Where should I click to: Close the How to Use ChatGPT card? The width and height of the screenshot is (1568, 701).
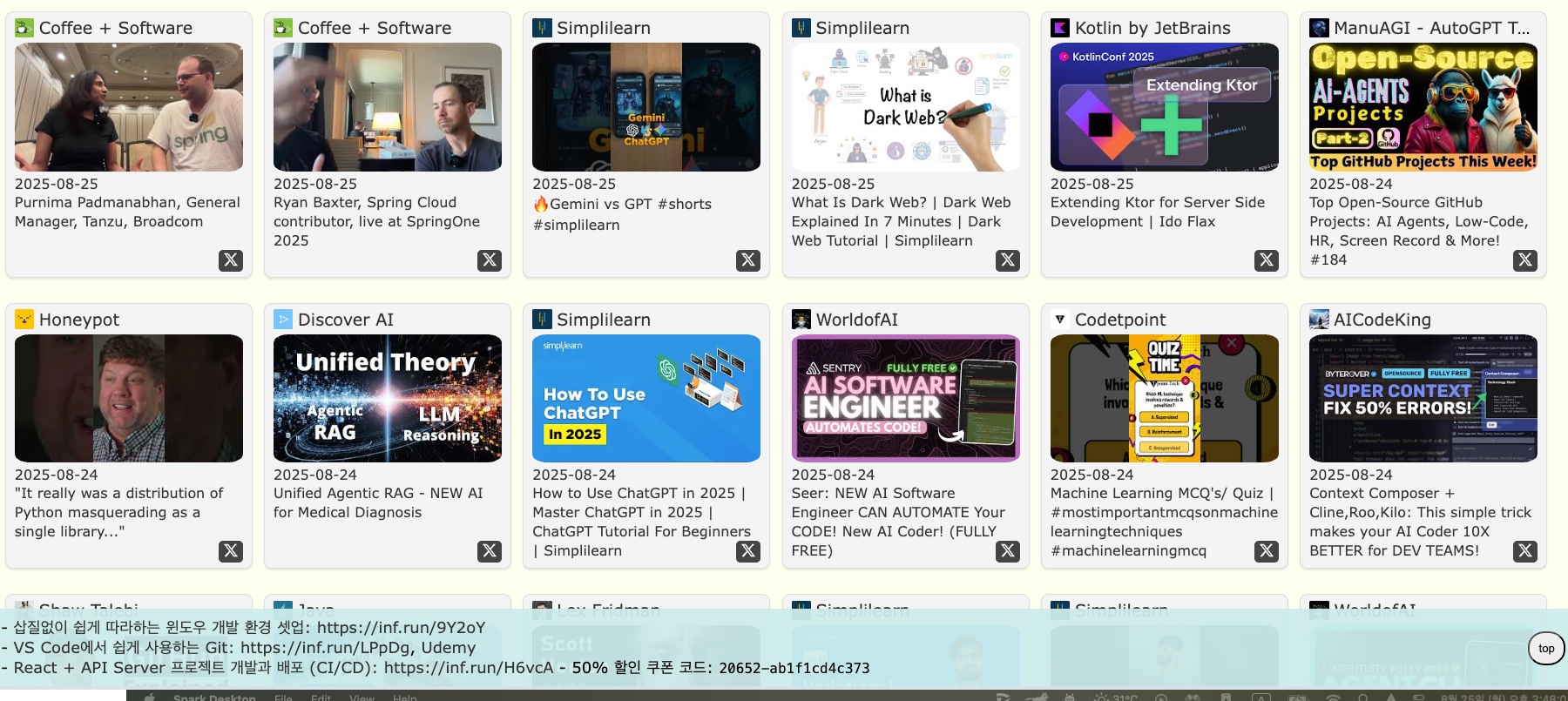pos(748,550)
